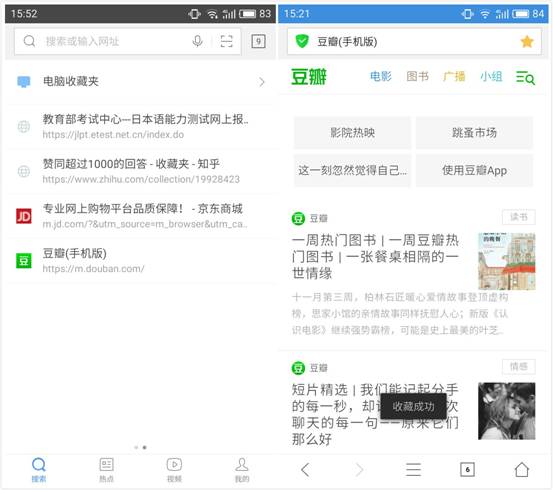Tap the green security shield icon

click(x=302, y=42)
